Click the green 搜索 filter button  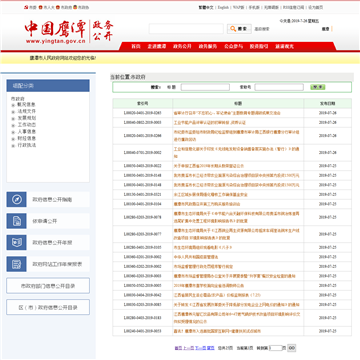point(317,87)
